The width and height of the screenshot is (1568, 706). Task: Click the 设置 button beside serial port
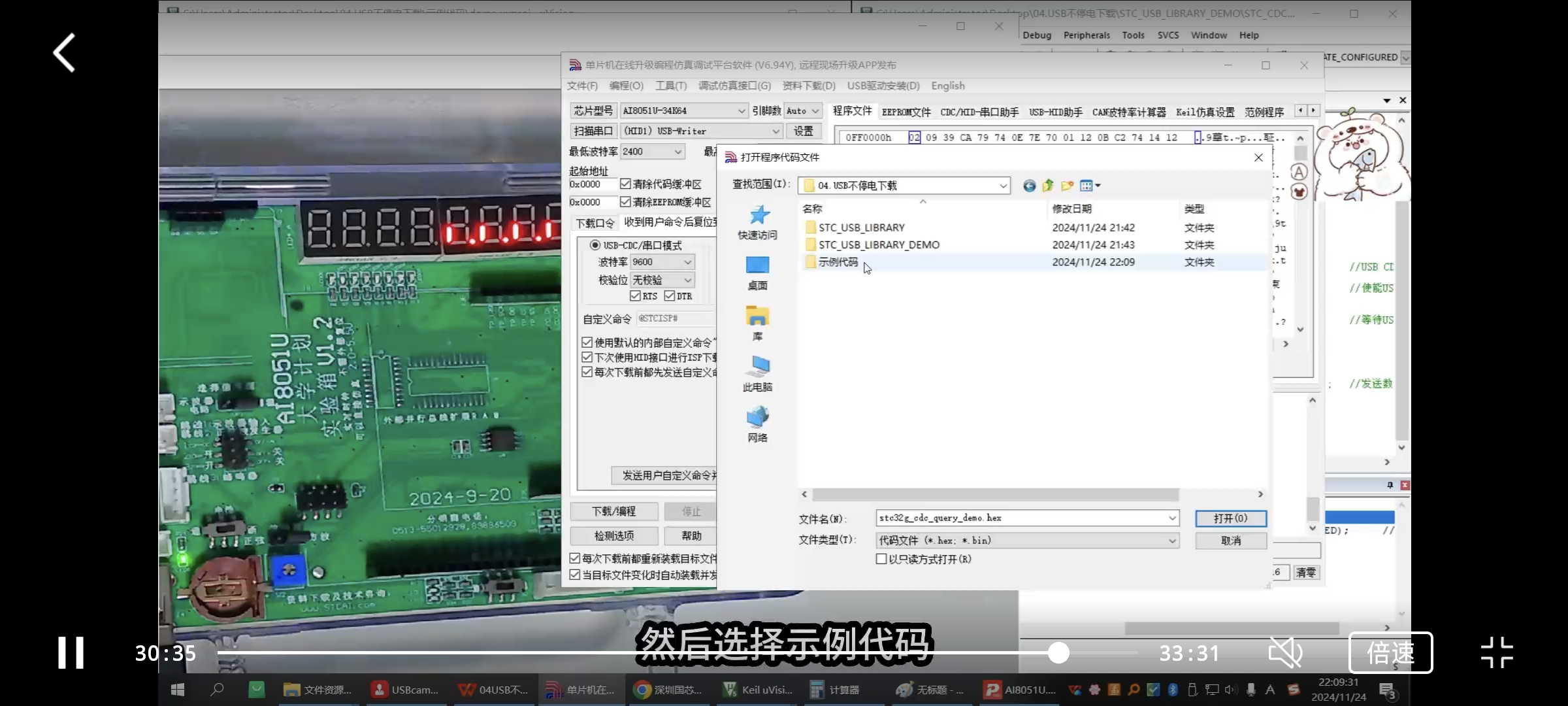coord(803,131)
